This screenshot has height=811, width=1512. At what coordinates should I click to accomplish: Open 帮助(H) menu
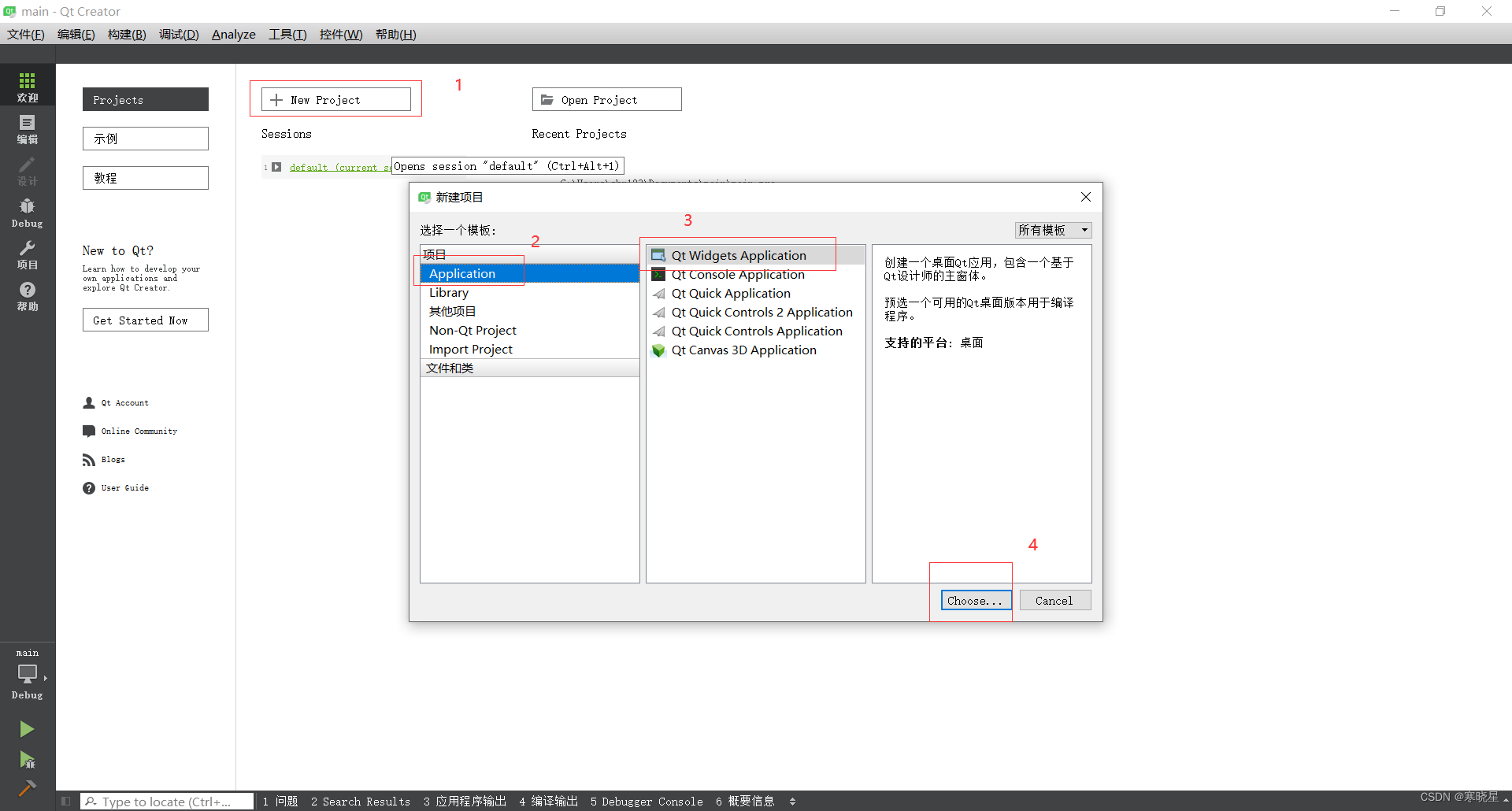[396, 34]
